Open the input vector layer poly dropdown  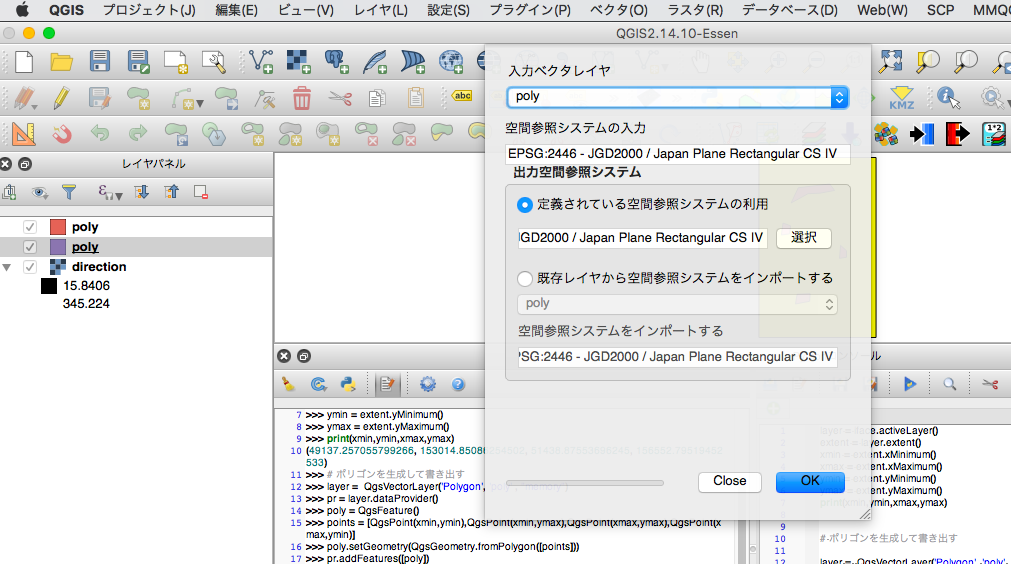pos(677,97)
